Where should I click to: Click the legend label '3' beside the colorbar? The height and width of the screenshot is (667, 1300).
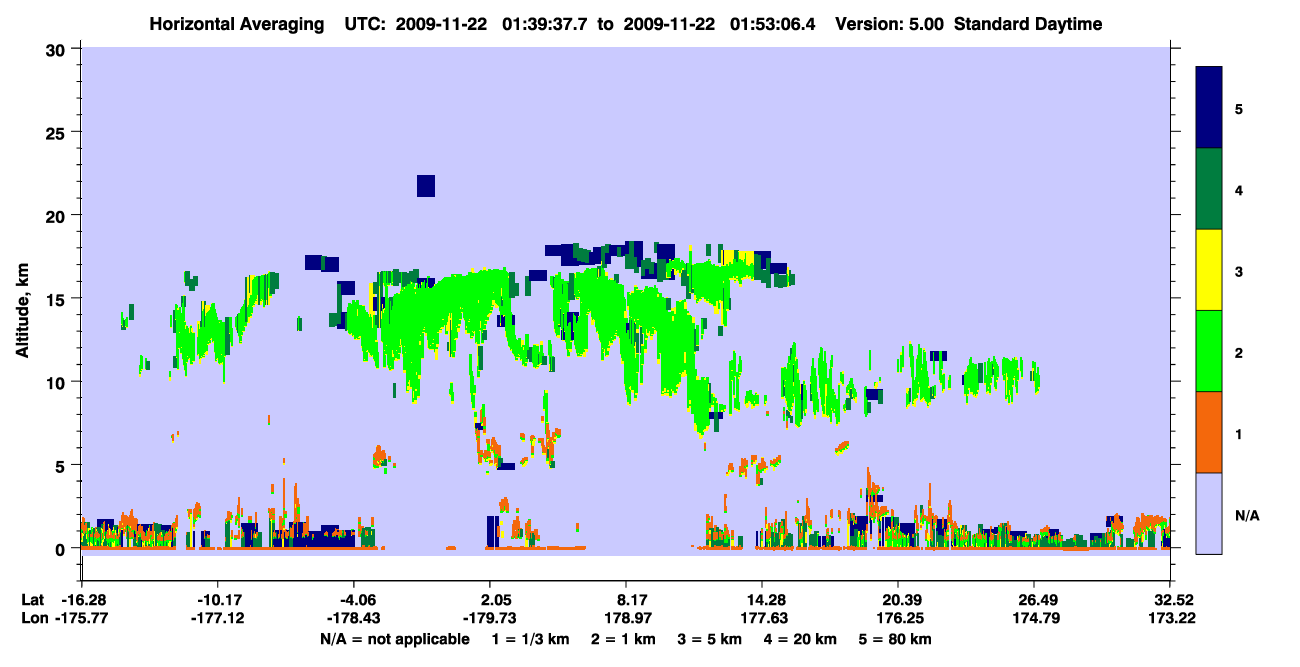tap(1239, 271)
